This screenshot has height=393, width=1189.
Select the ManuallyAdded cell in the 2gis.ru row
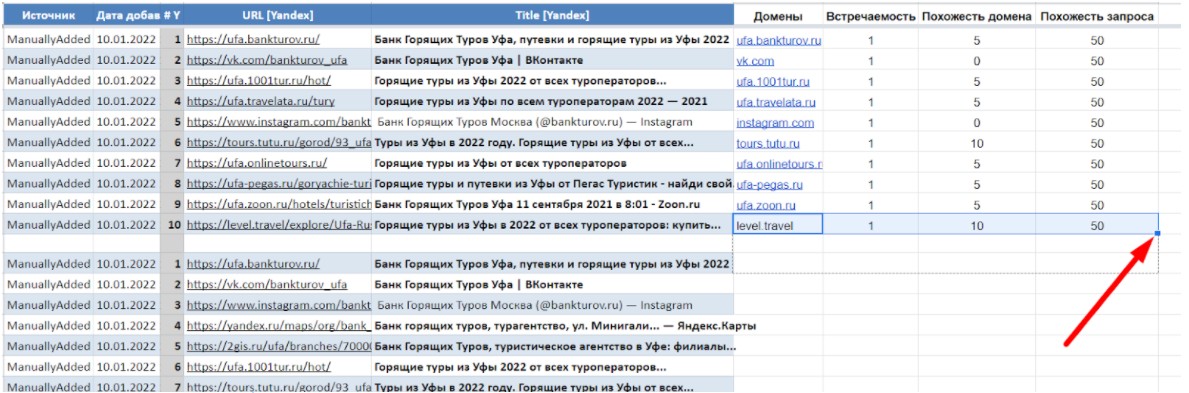(x=48, y=347)
